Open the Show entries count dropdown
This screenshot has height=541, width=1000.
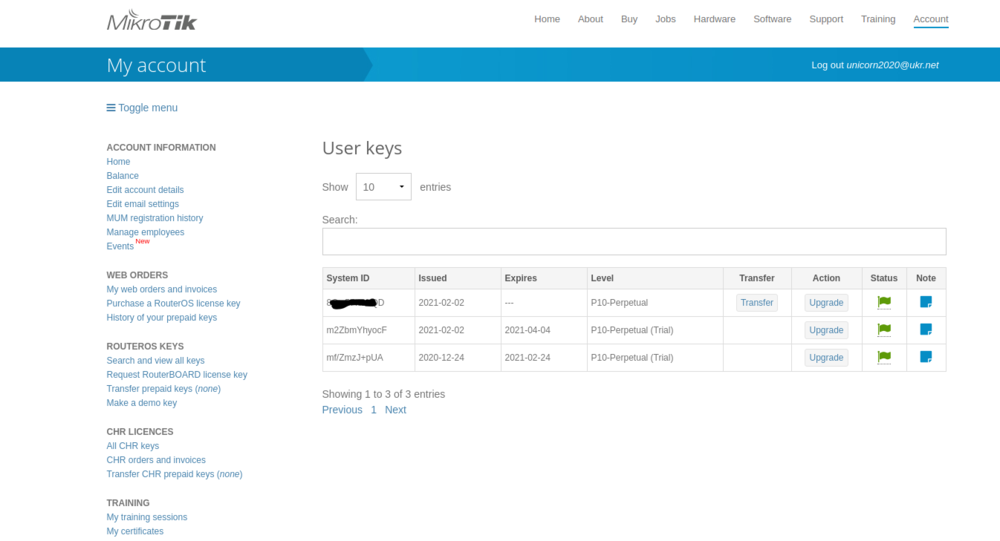[383, 187]
